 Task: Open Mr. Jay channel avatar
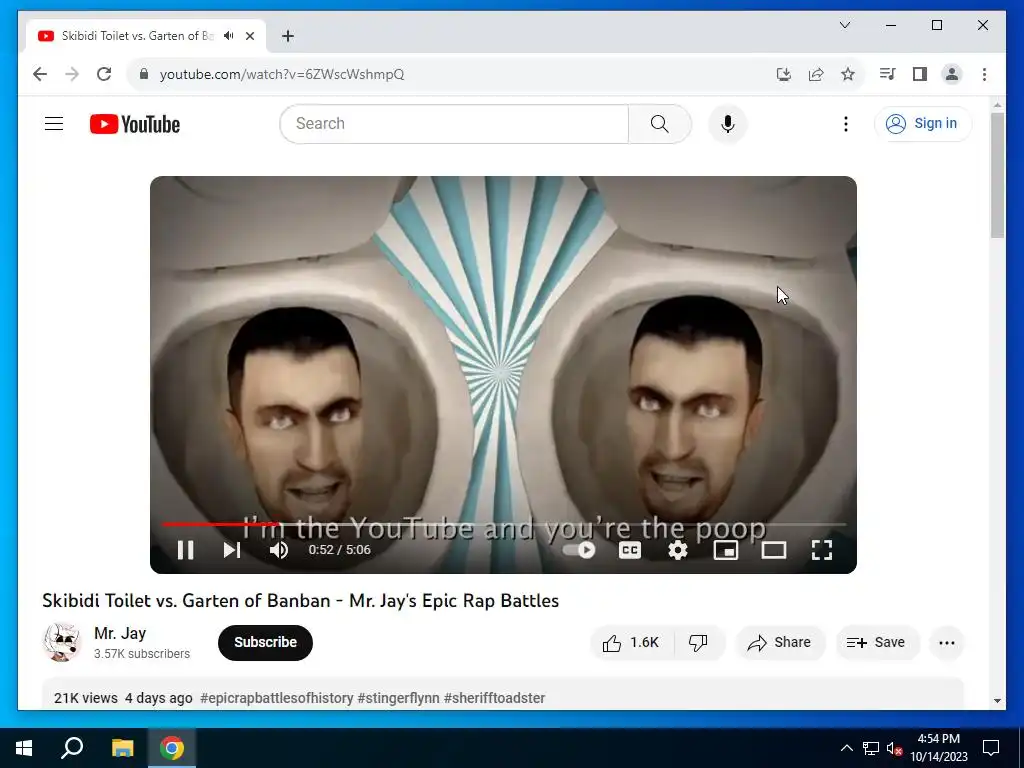coord(61,642)
